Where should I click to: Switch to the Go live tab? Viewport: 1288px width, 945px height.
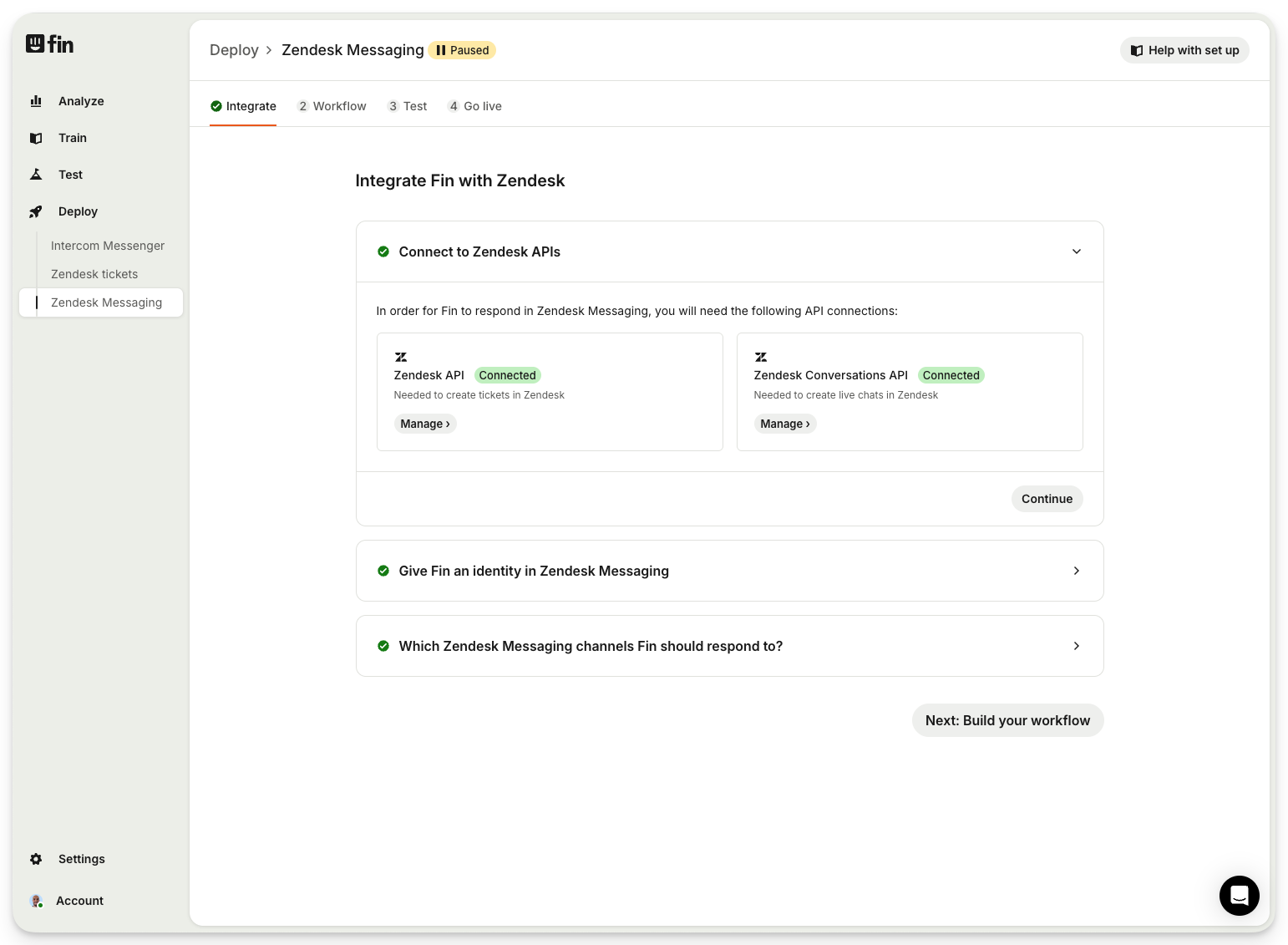pos(475,106)
